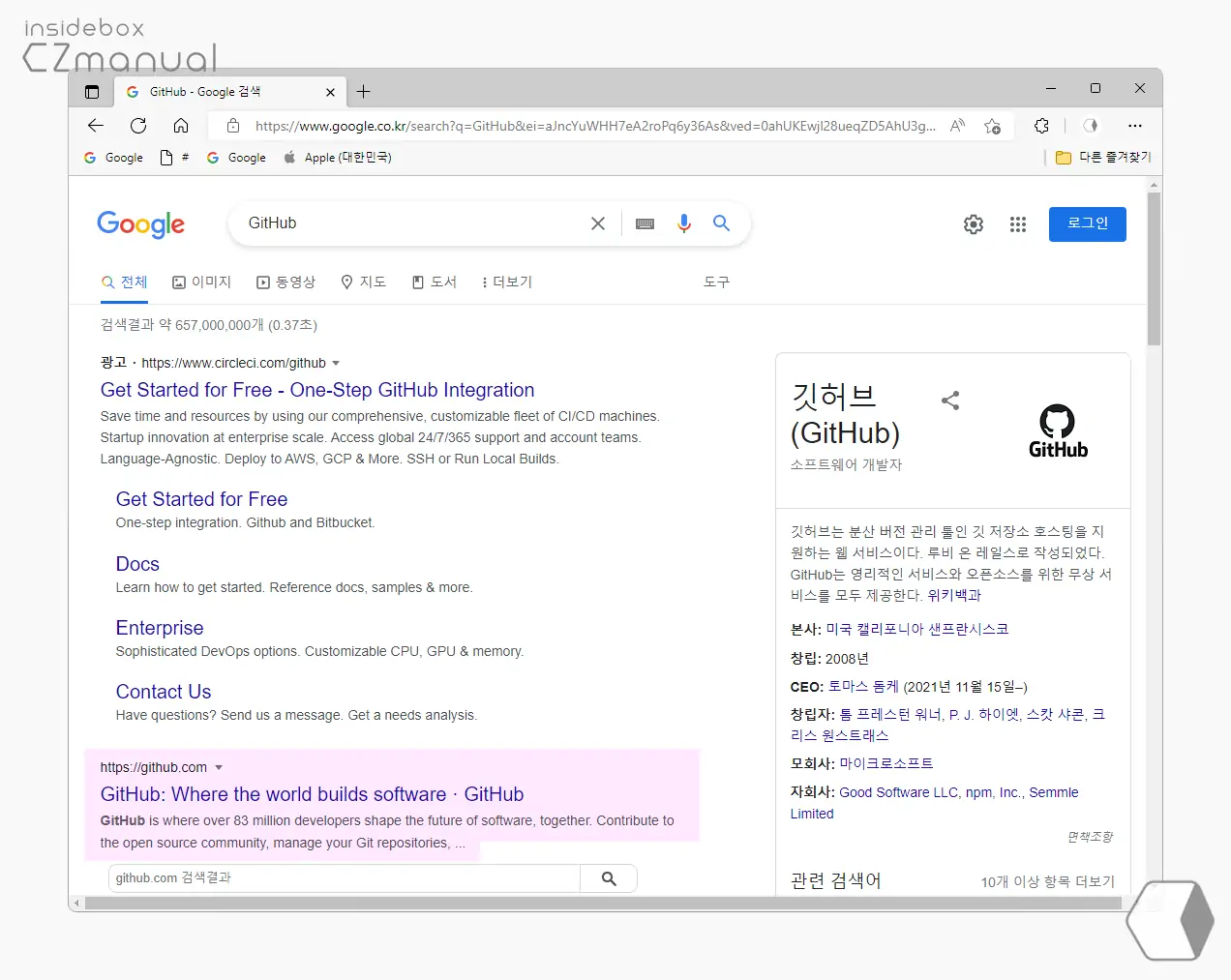Viewport: 1231px width, 980px height.
Task: Switch to the 도서 tab
Action: [434, 282]
